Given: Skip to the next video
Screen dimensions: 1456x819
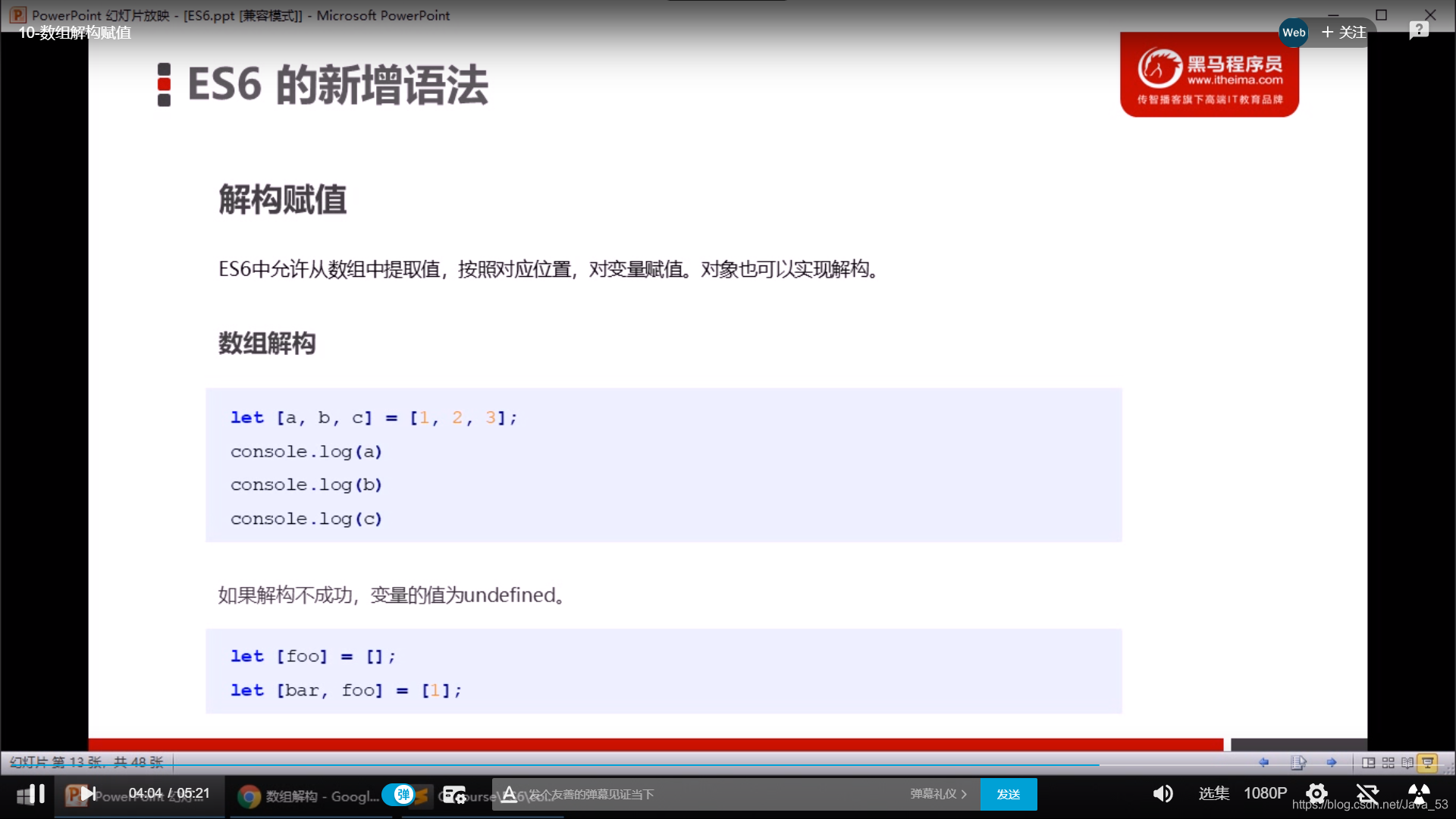Looking at the screenshot, I should [88, 794].
